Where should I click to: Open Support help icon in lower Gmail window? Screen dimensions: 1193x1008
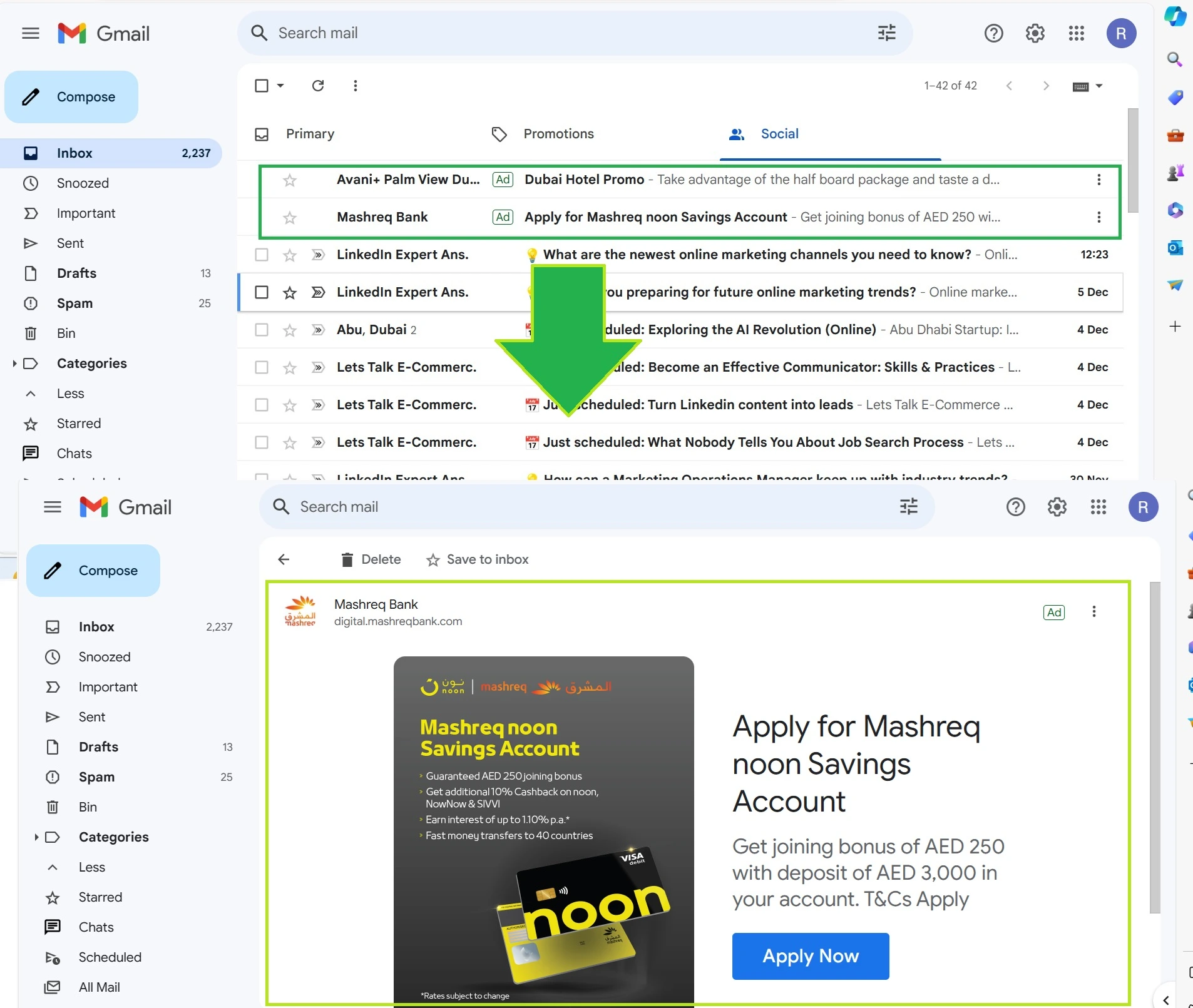1015,507
